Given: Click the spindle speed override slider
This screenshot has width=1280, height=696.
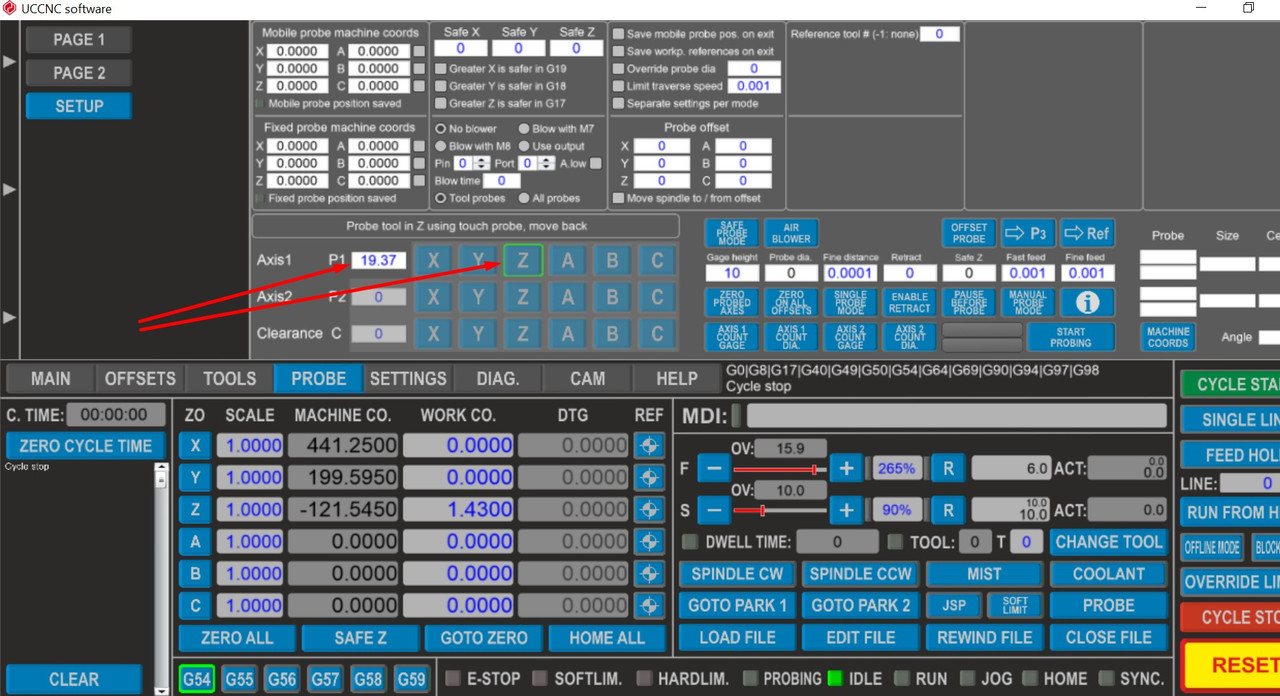Looking at the screenshot, I should [x=779, y=511].
